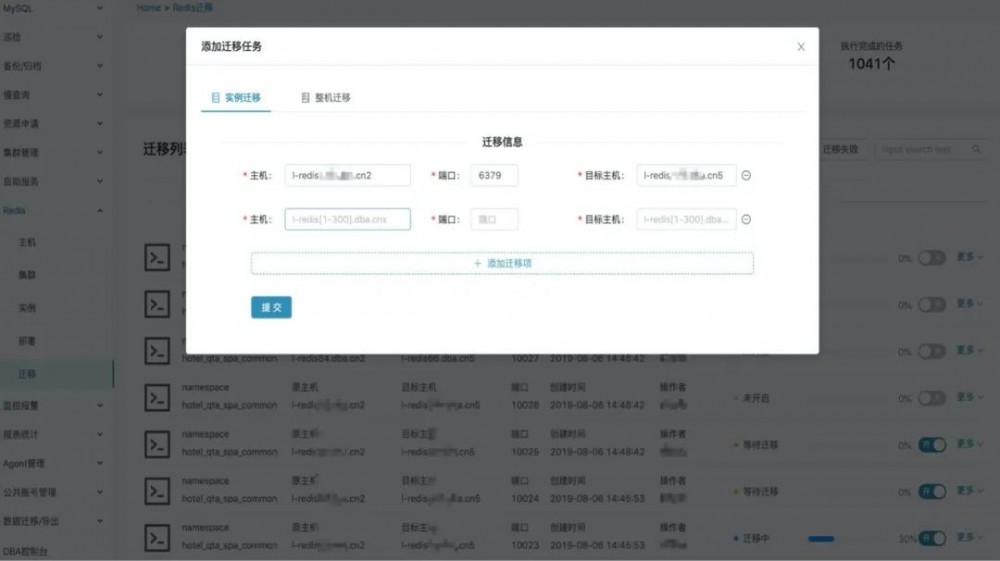1000x561 pixels.
Task: Focus the filled 主机 field ending .cn2
Action: pos(348,175)
